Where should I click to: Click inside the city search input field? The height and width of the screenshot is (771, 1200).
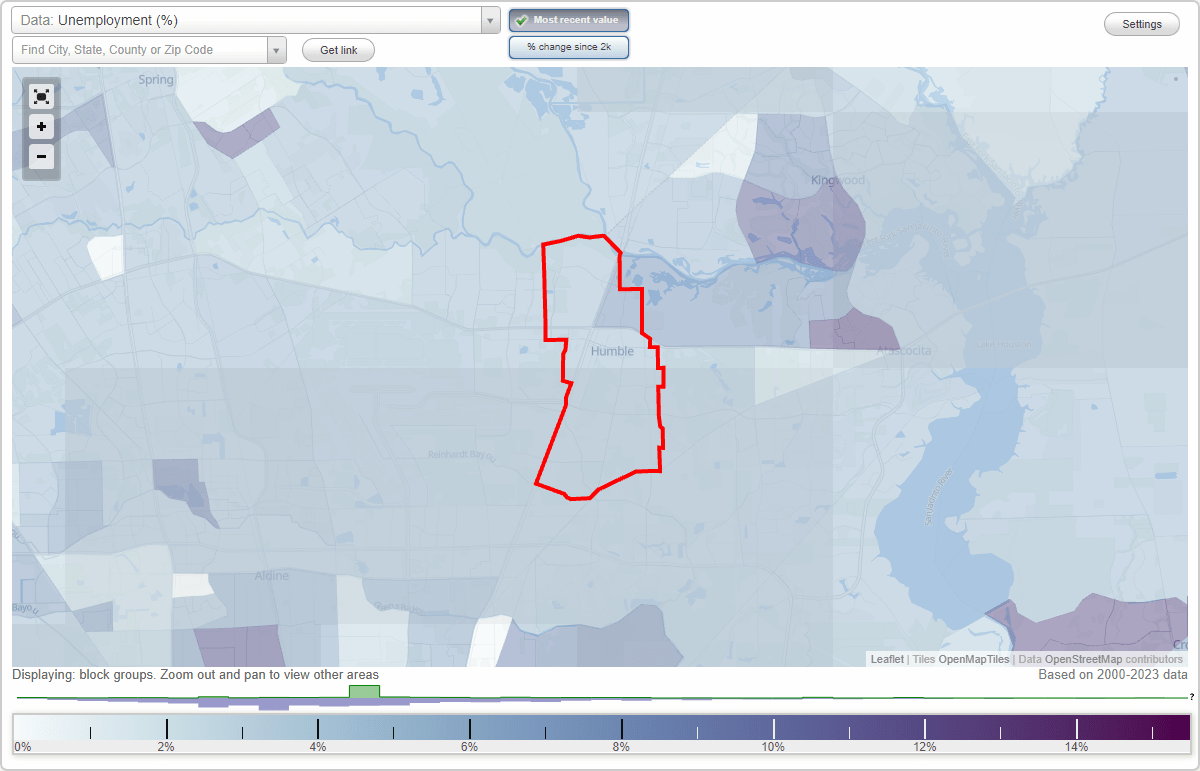pyautogui.click(x=140, y=48)
